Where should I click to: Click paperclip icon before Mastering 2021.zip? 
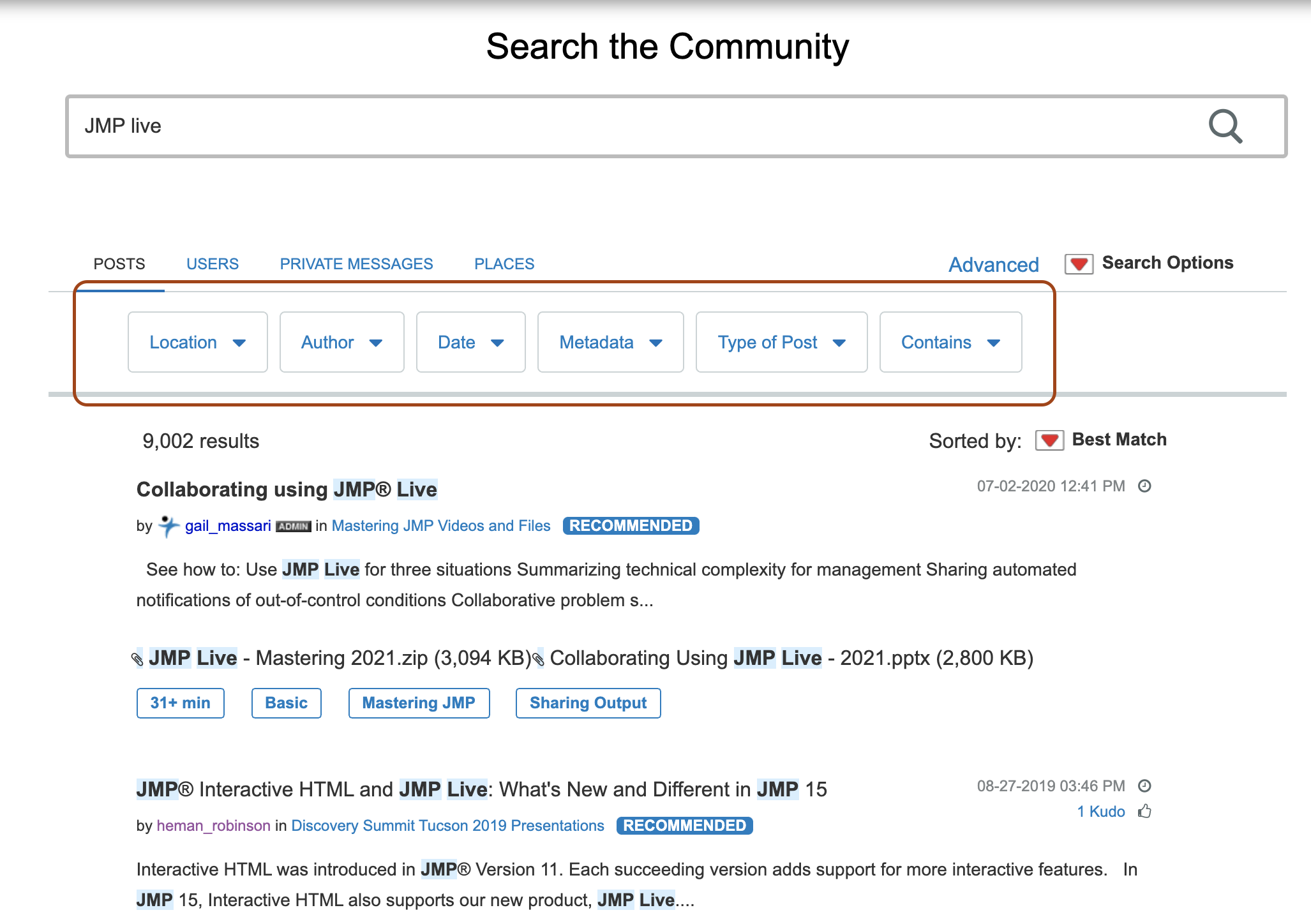(137, 659)
